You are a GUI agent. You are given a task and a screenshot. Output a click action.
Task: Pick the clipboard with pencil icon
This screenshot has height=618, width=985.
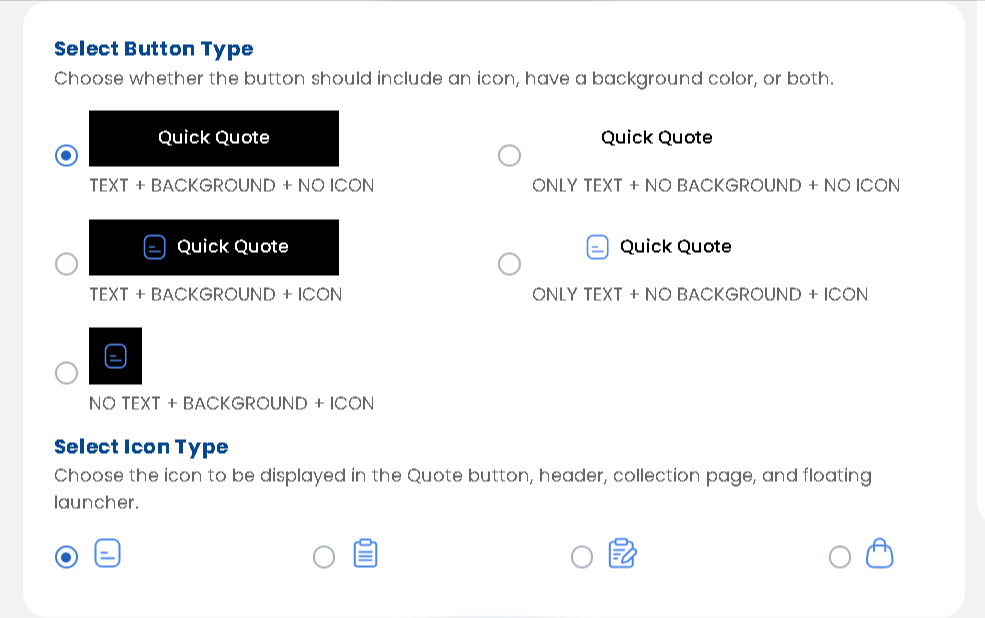(623, 554)
